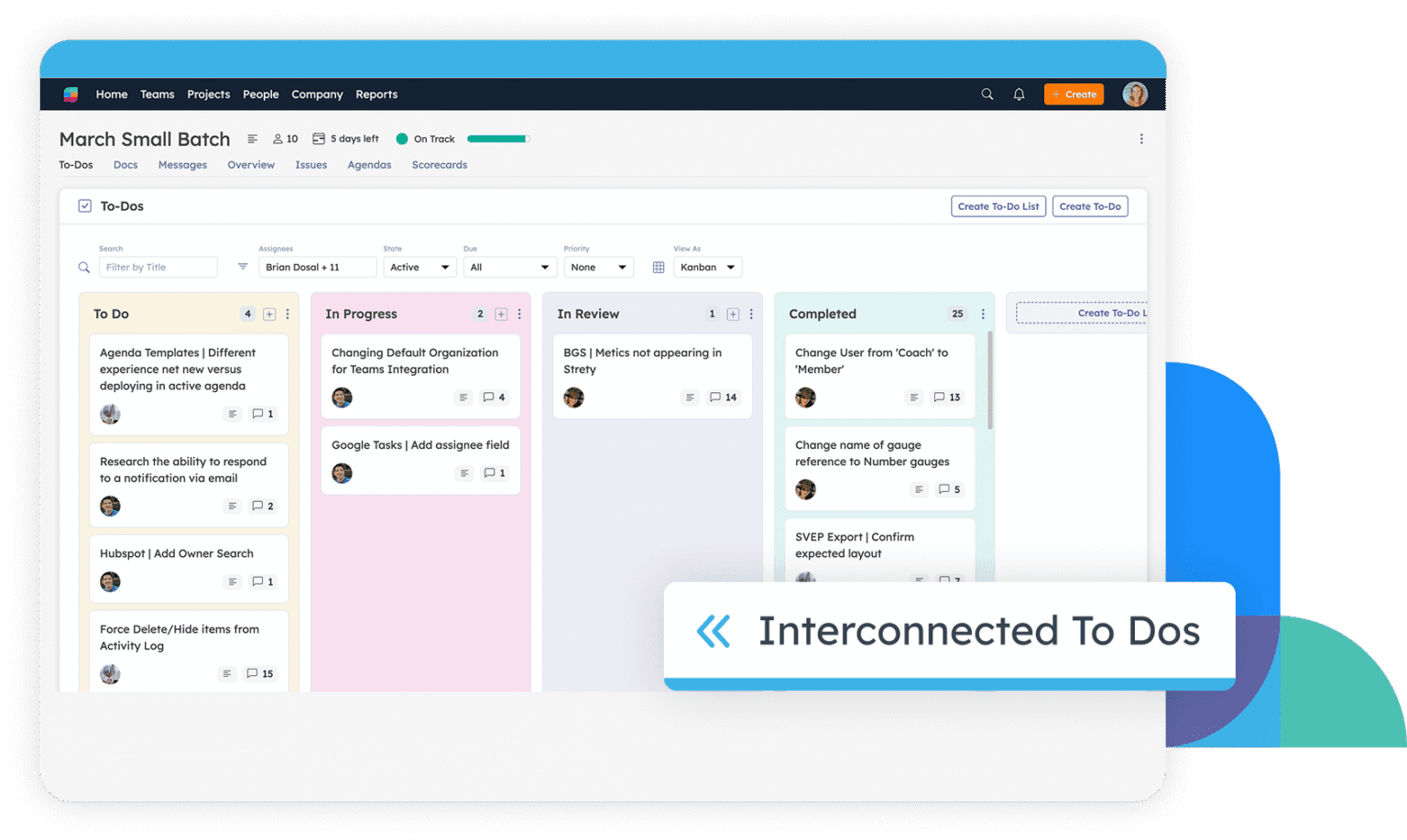Open search using the magnifying glass icon
Image resolution: width=1407 pixels, height=840 pixels.
click(987, 93)
